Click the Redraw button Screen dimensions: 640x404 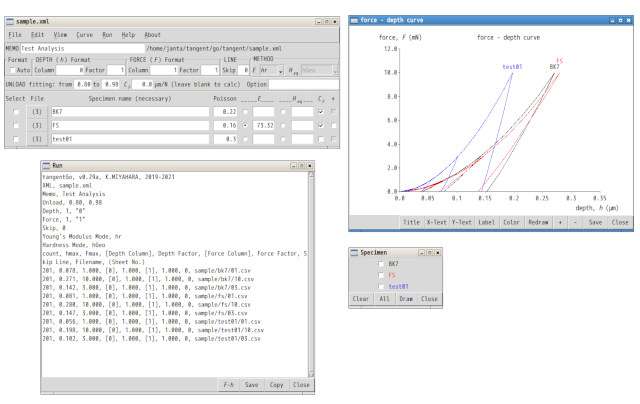[x=538, y=222]
